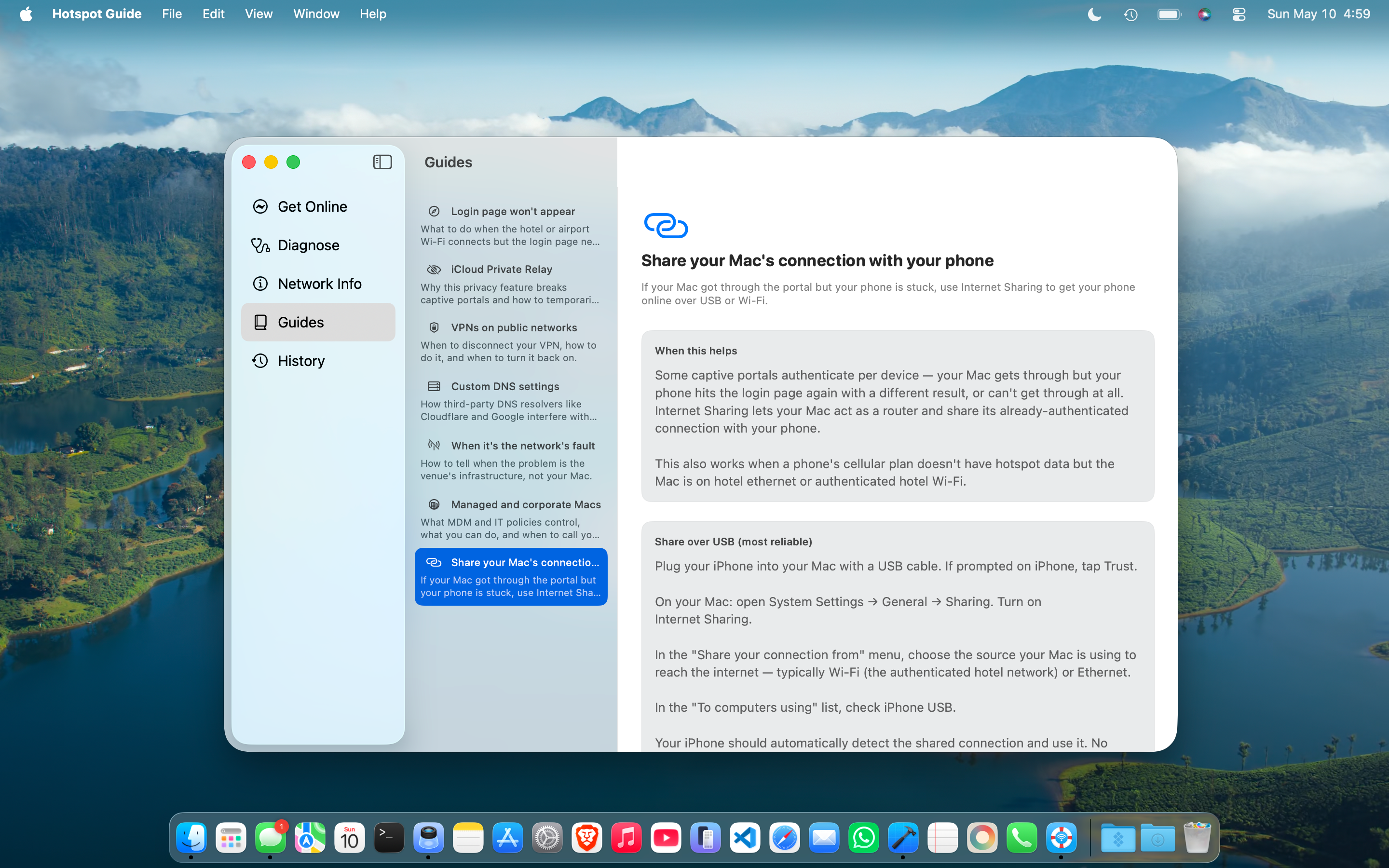Open Music from the Dock
This screenshot has height=868, width=1389.
(x=626, y=838)
